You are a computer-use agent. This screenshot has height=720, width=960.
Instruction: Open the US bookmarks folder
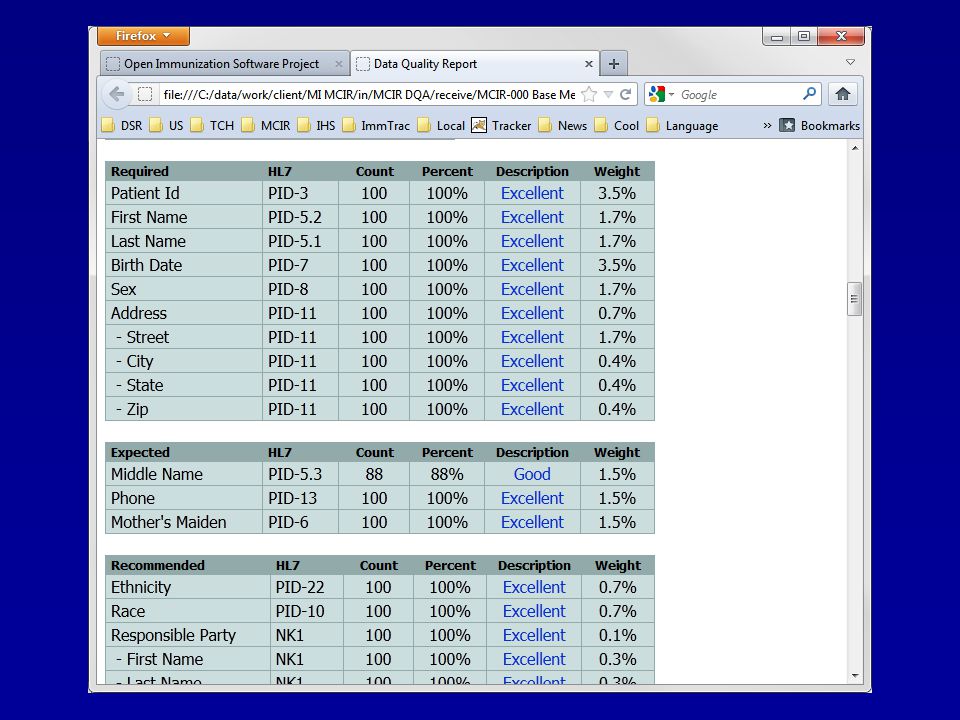tap(167, 126)
